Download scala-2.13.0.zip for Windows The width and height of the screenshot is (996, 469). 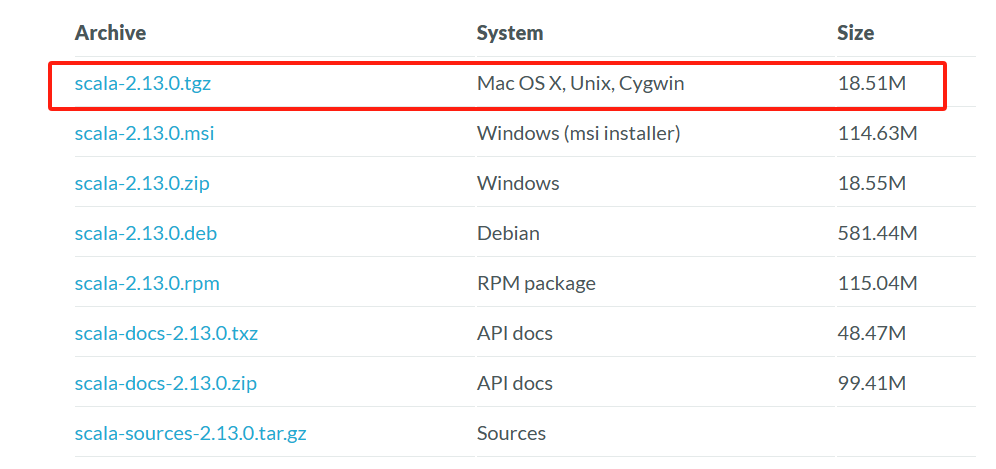point(142,184)
